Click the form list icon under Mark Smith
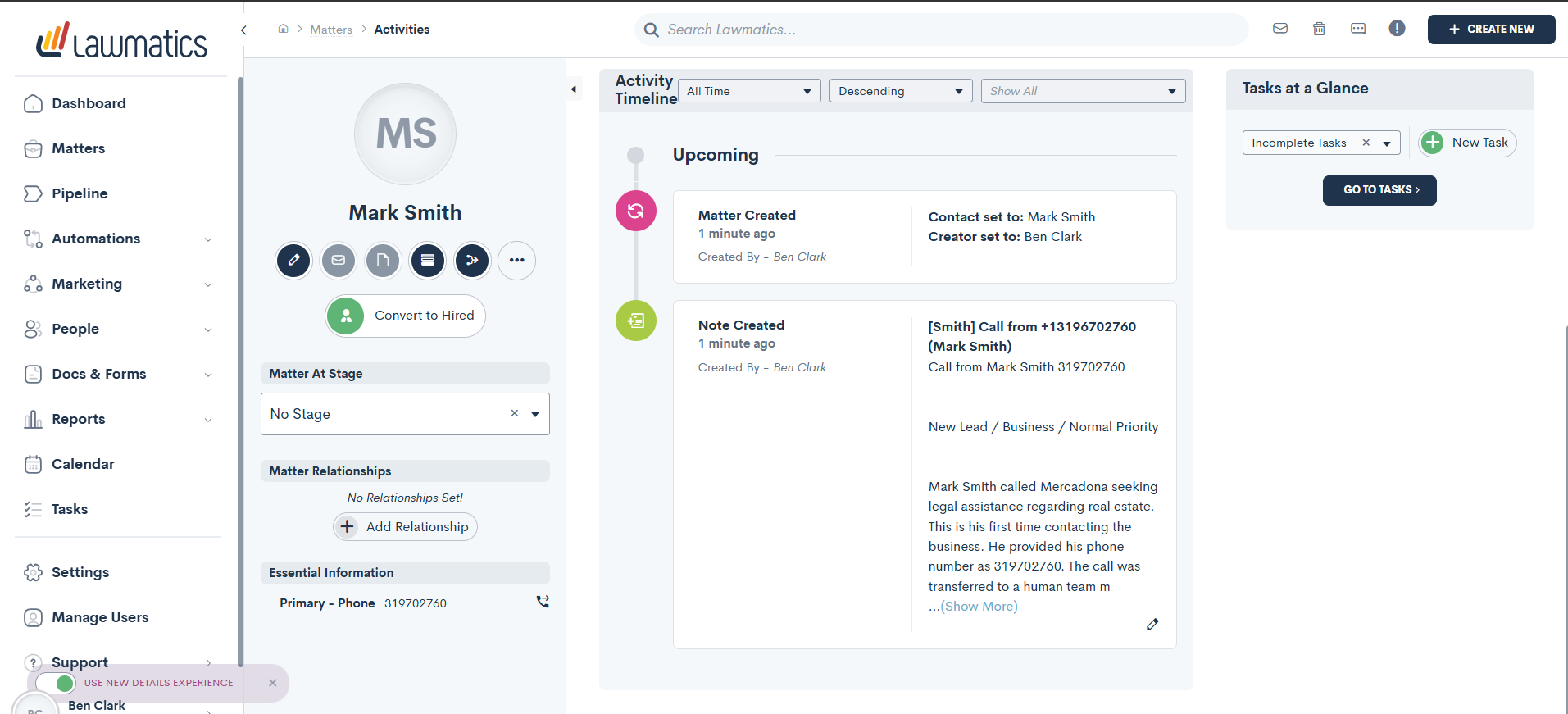 (428, 261)
